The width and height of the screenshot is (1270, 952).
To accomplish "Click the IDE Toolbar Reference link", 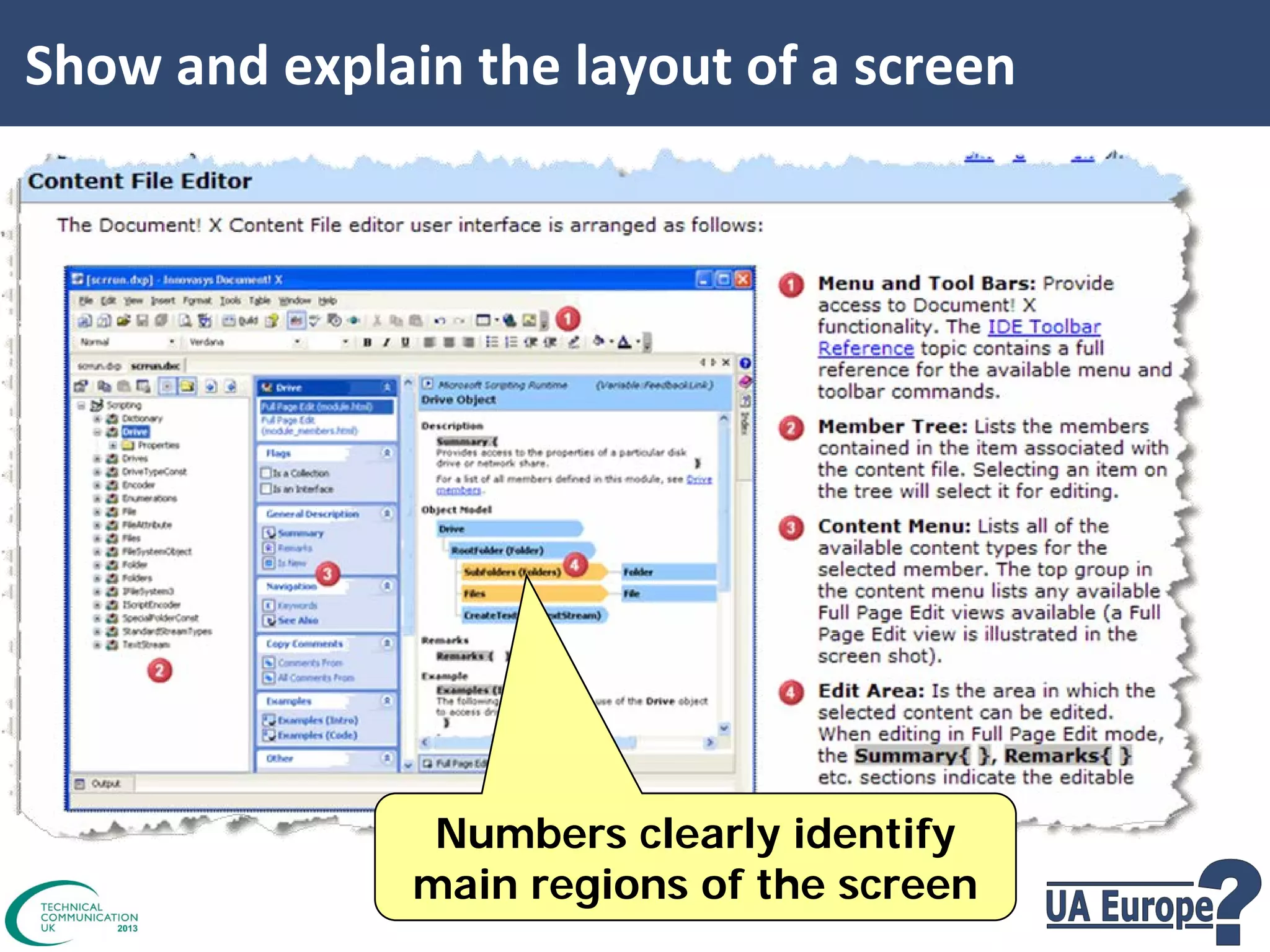I will coord(959,337).
